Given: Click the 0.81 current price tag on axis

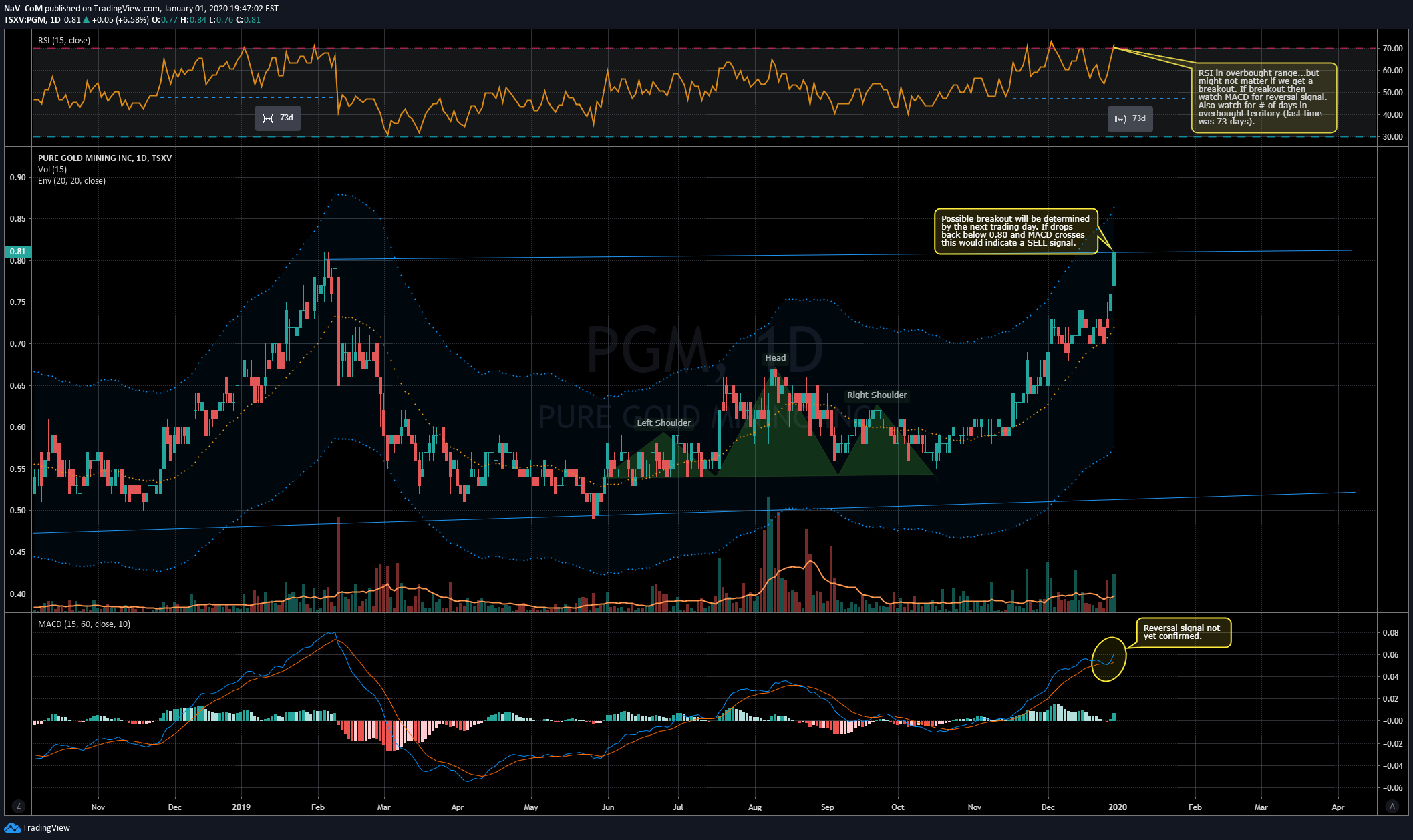Looking at the screenshot, I should (x=17, y=252).
